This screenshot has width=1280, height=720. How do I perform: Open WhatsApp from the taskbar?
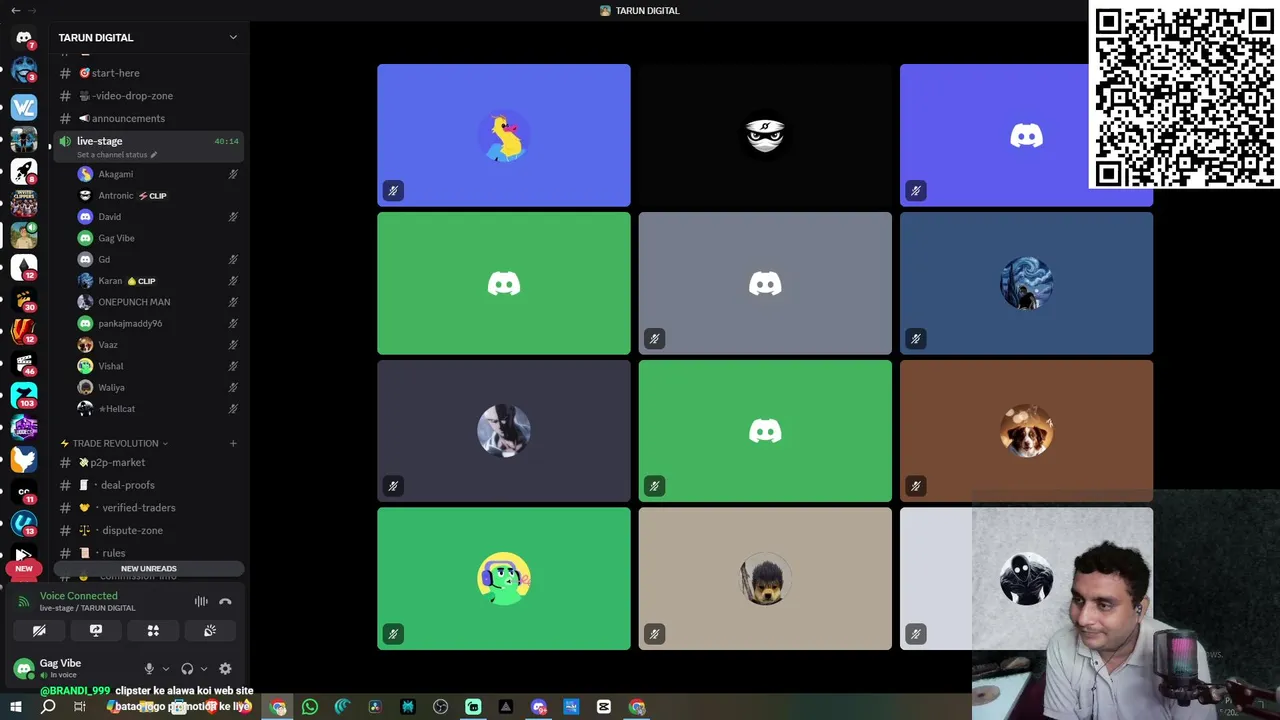pyautogui.click(x=310, y=707)
